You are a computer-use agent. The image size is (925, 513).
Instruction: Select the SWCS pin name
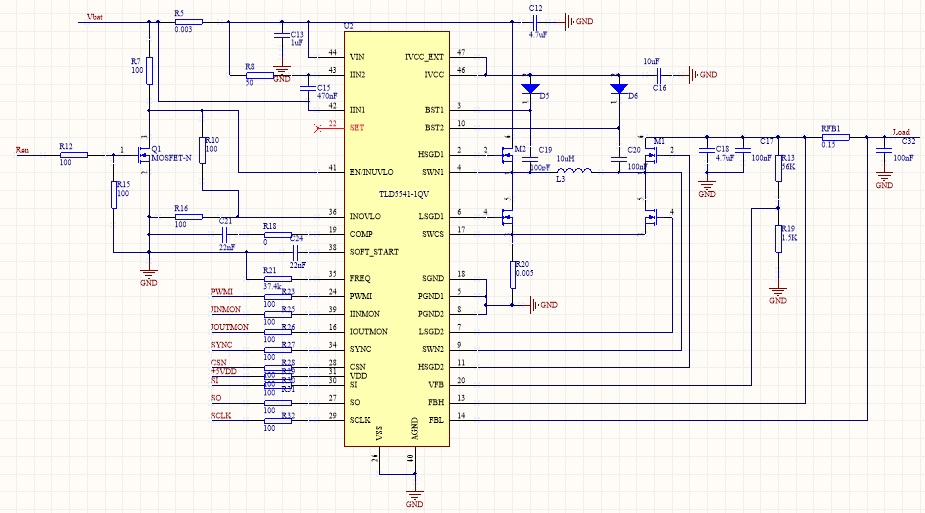(432, 234)
